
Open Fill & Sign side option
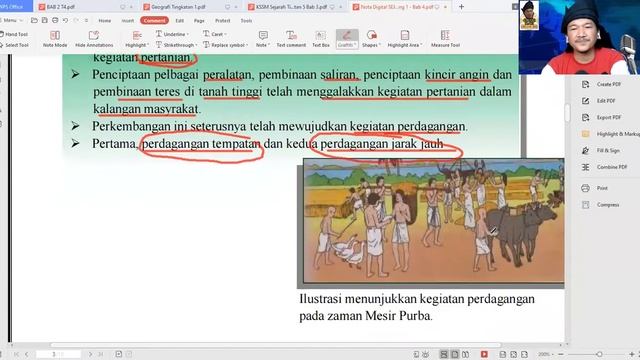coord(601,151)
